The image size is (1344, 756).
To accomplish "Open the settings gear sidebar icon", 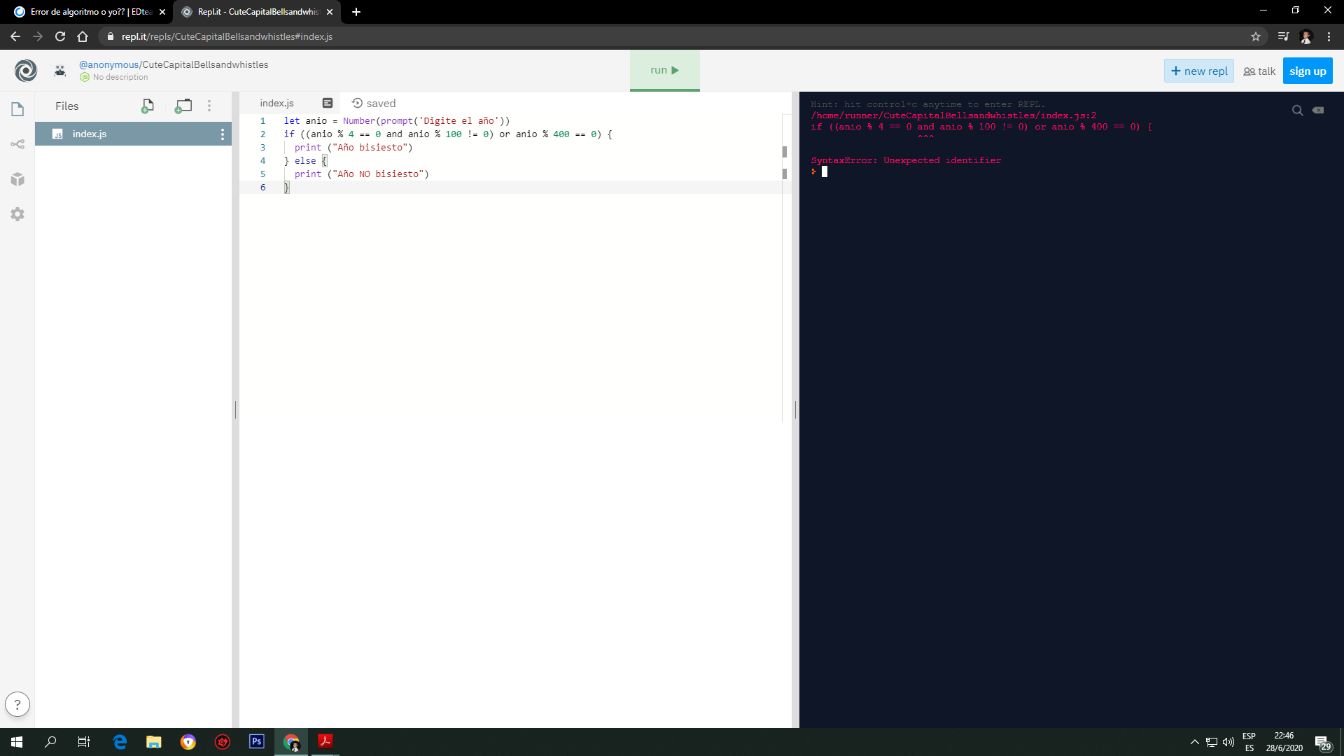I will pyautogui.click(x=17, y=214).
